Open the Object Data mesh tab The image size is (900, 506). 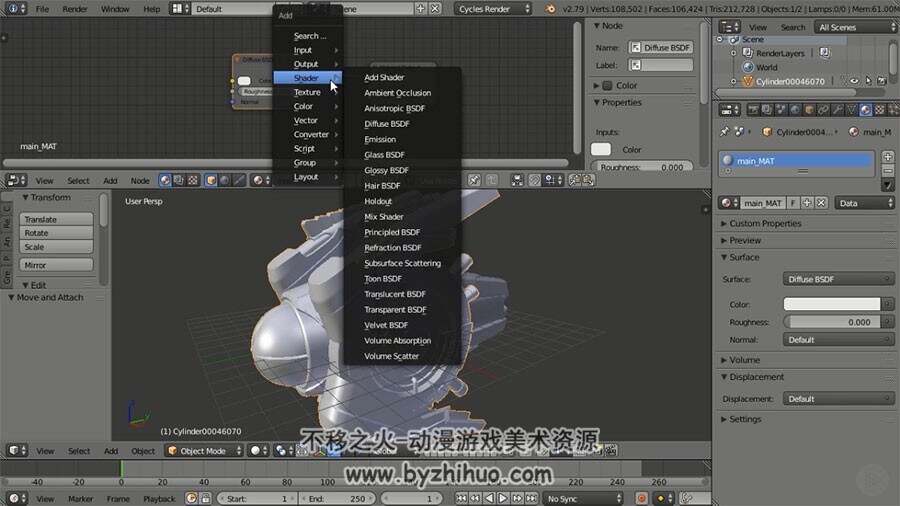(852, 110)
